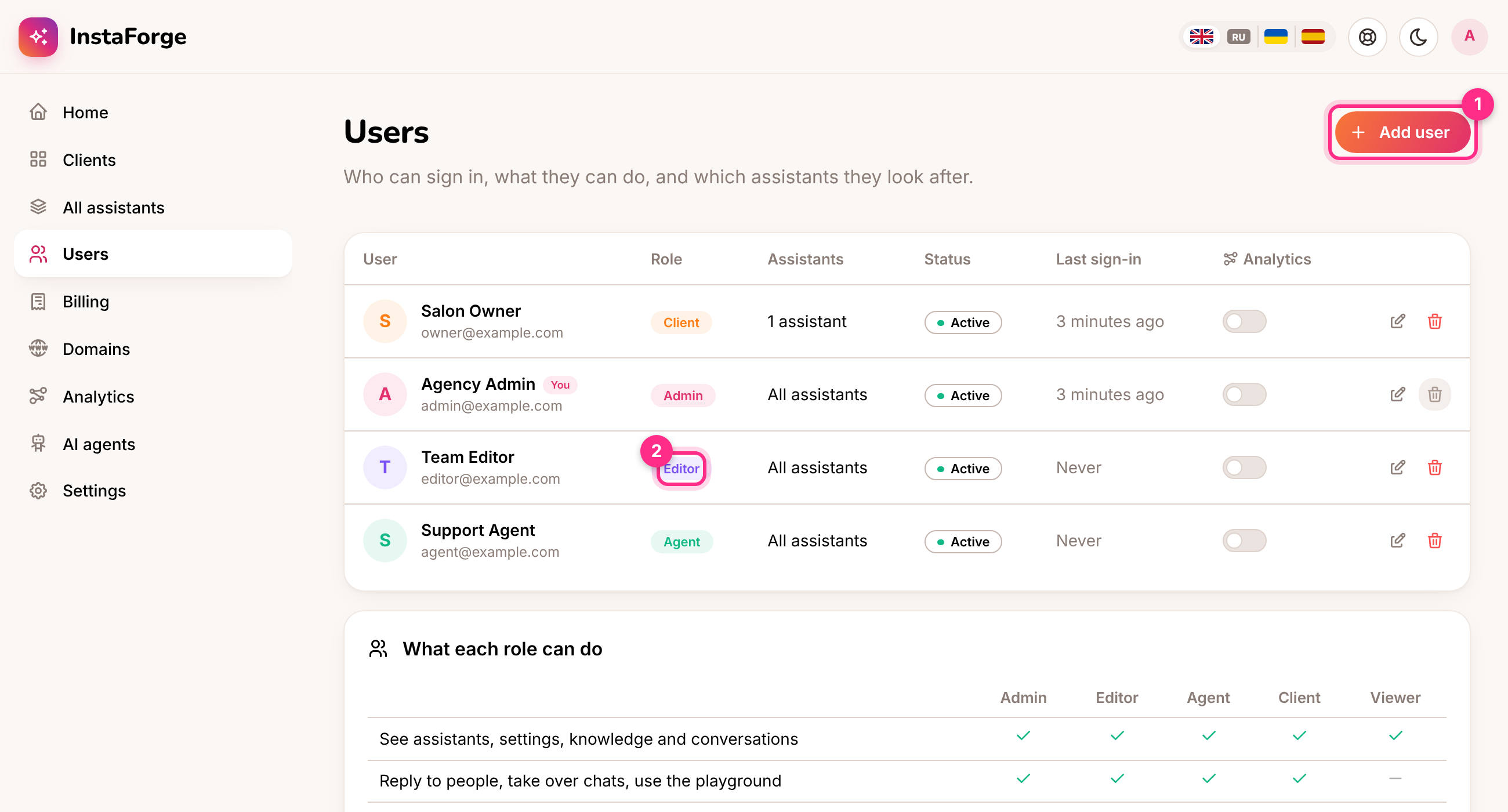The height and width of the screenshot is (812, 1508).
Task: Open the account avatar A menu
Action: click(1469, 37)
